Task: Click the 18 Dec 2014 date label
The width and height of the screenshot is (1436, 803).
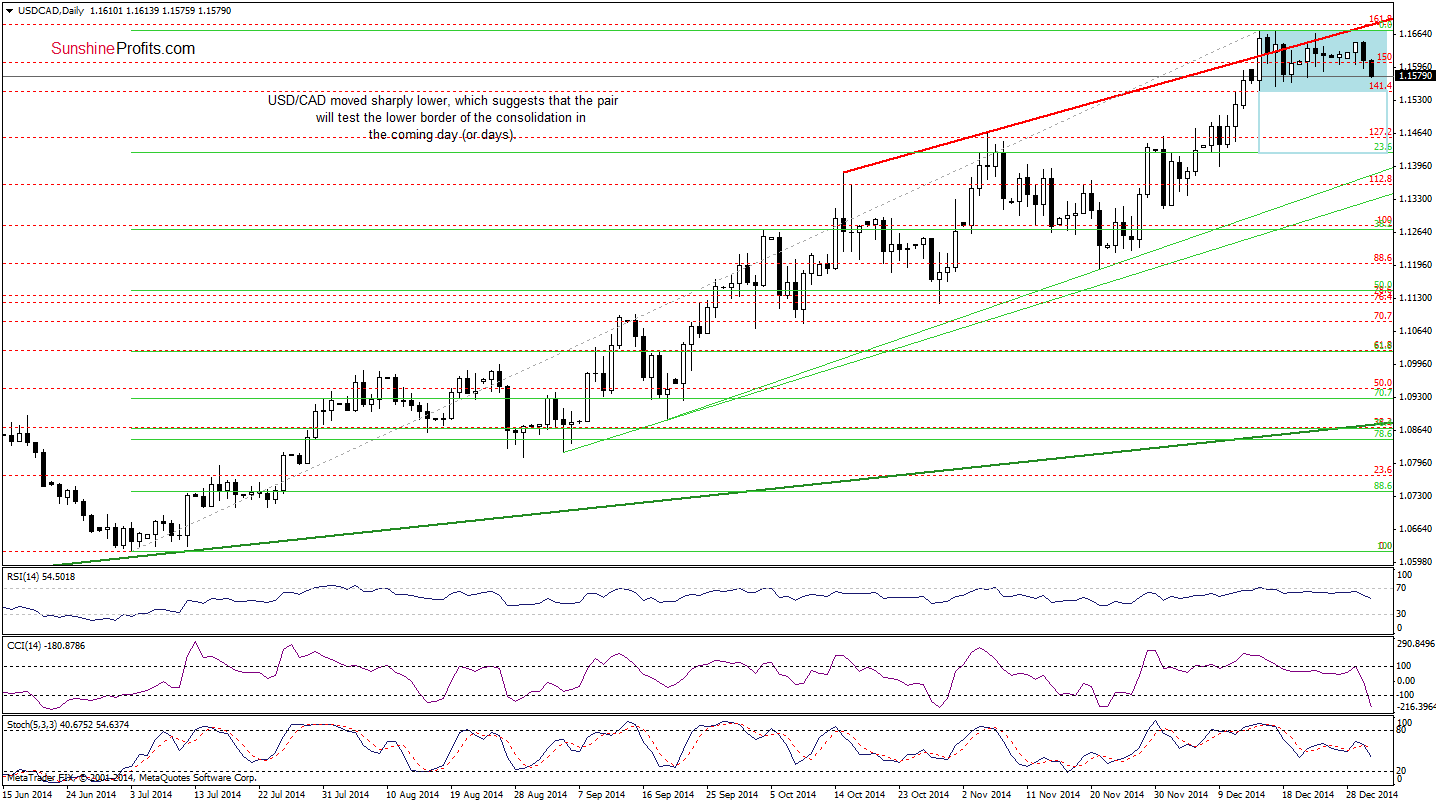Action: pos(1309,795)
